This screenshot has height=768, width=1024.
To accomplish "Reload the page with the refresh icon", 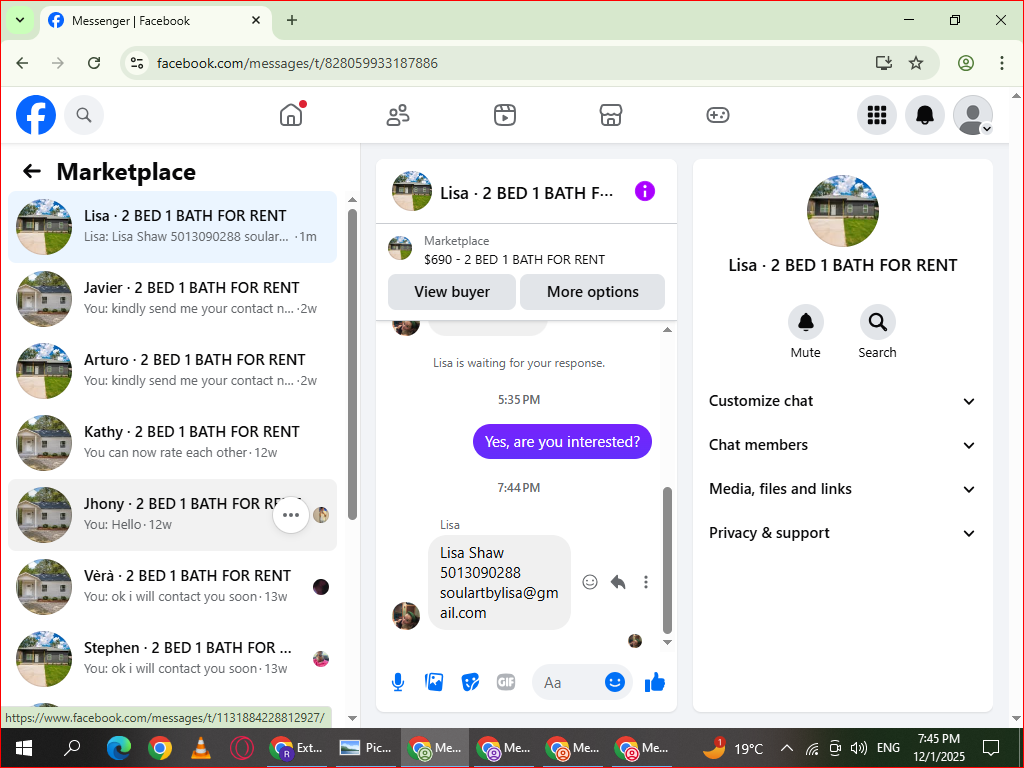I will pyautogui.click(x=94, y=63).
